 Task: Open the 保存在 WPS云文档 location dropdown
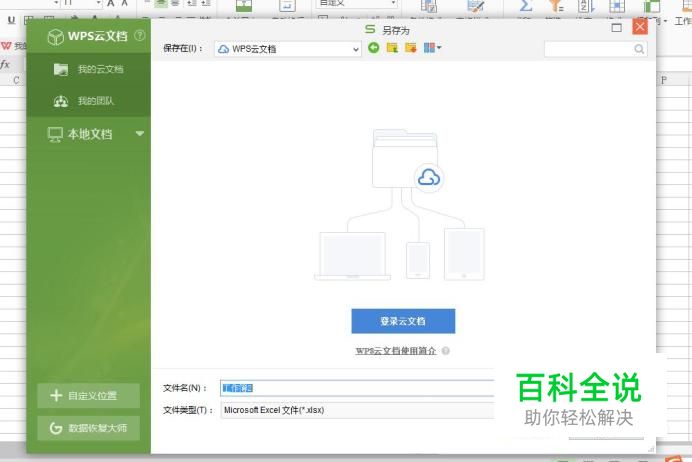click(288, 49)
